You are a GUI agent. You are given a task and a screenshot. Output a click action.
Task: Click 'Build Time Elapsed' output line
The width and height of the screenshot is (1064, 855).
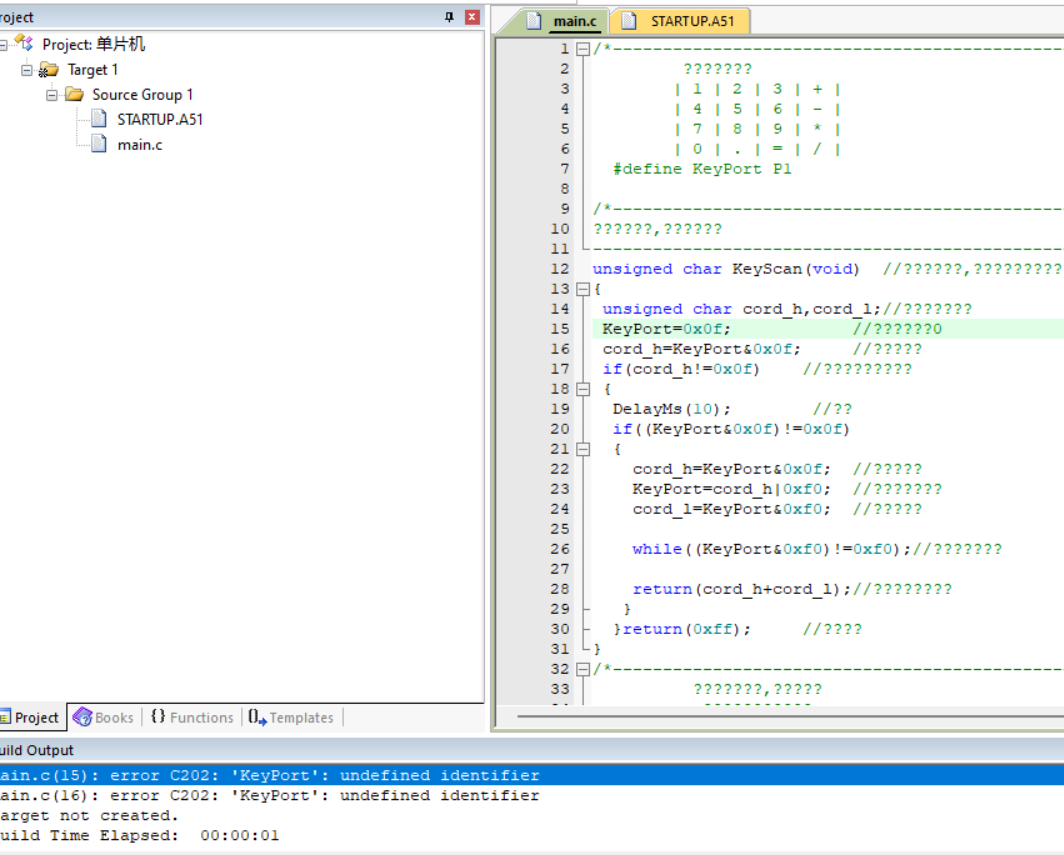[x=139, y=835]
